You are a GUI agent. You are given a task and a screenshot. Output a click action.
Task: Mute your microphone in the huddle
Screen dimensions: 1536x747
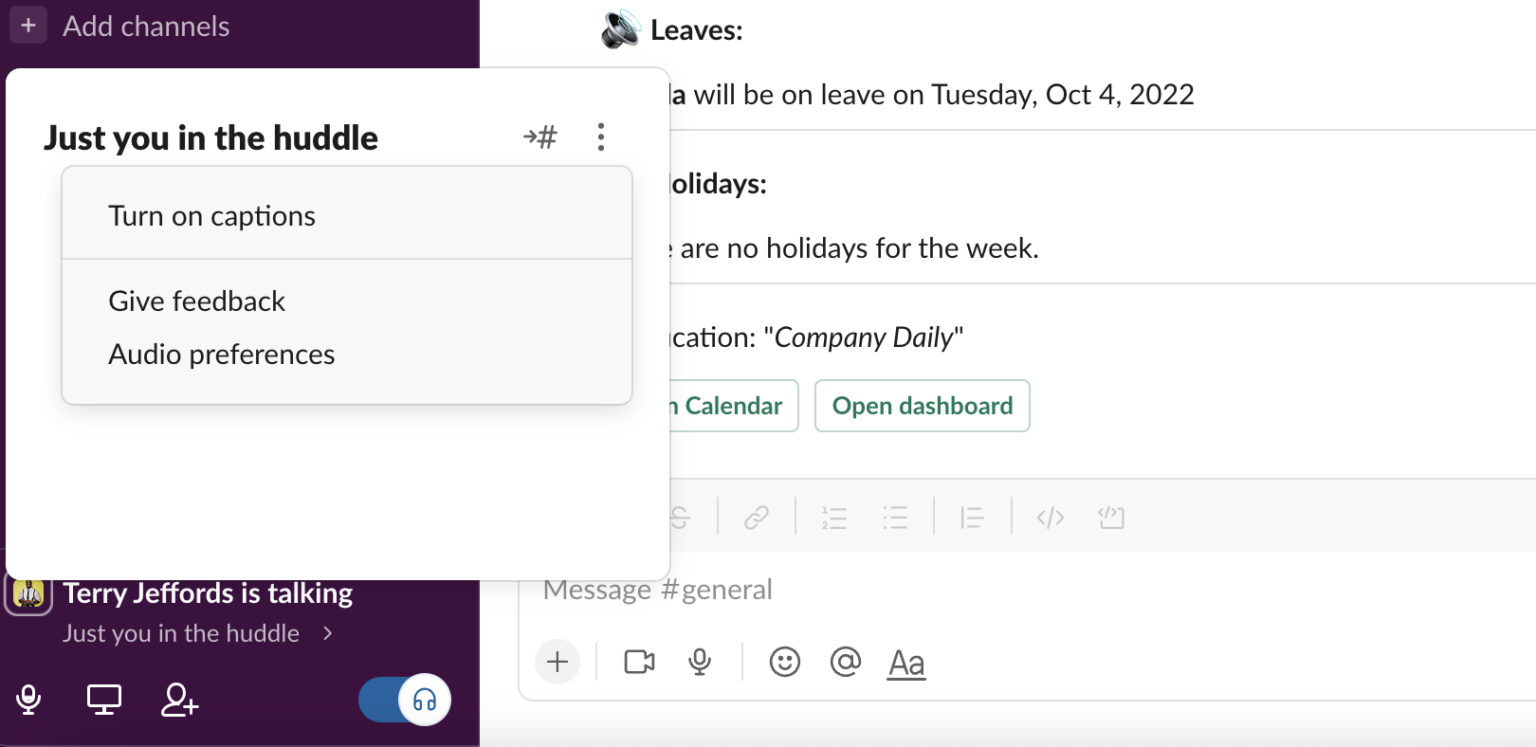[x=28, y=700]
